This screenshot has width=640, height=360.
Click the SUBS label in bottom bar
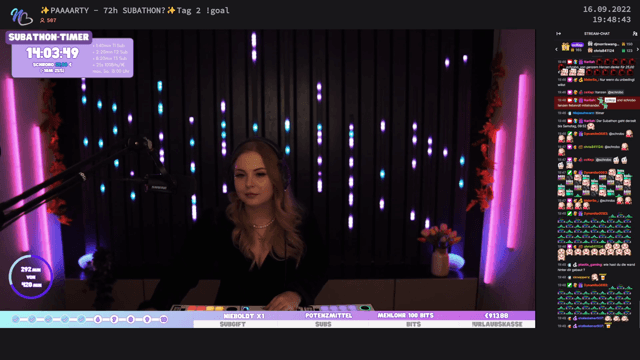pyautogui.click(x=323, y=324)
